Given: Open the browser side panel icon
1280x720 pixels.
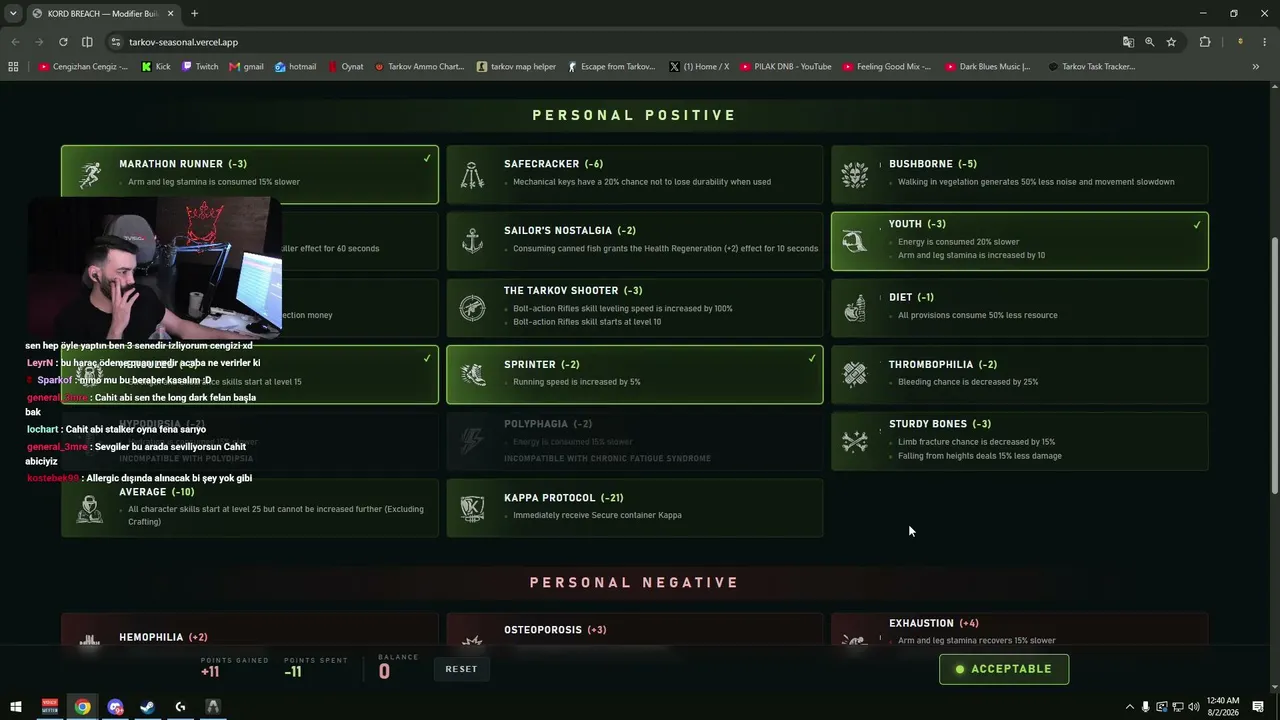Looking at the screenshot, I should 87,42.
